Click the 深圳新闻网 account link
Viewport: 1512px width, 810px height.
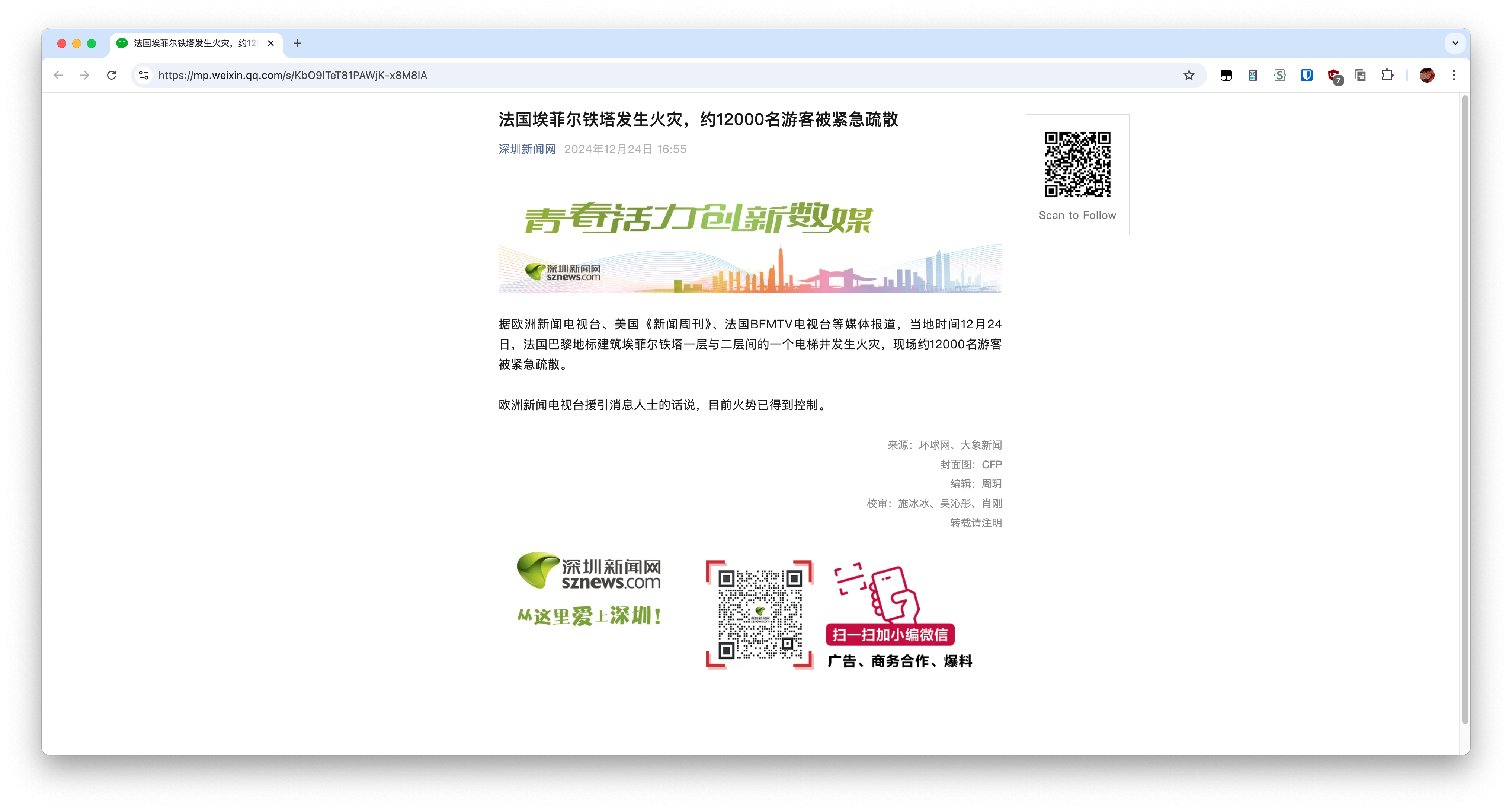click(526, 149)
